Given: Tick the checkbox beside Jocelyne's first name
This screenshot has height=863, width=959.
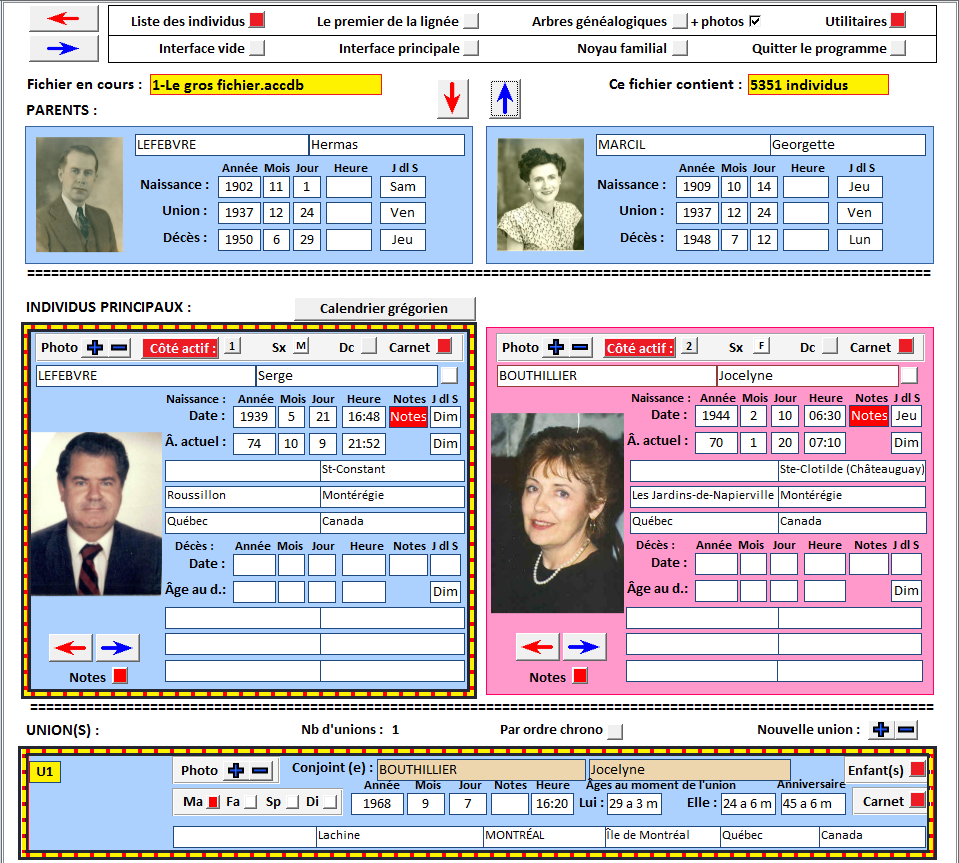Looking at the screenshot, I should point(909,374).
